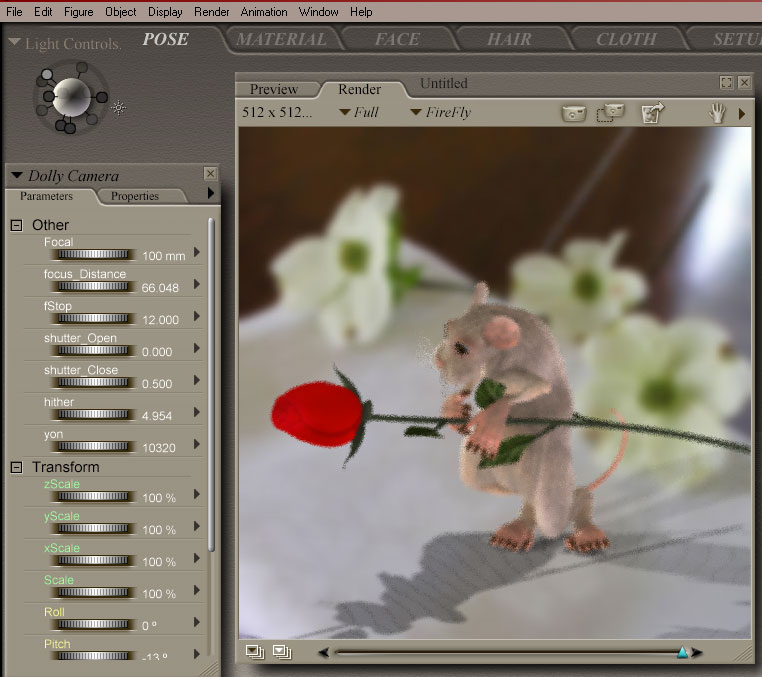This screenshot has height=677, width=762.
Task: Click the 512 x 512 render size button
Action: click(x=277, y=113)
